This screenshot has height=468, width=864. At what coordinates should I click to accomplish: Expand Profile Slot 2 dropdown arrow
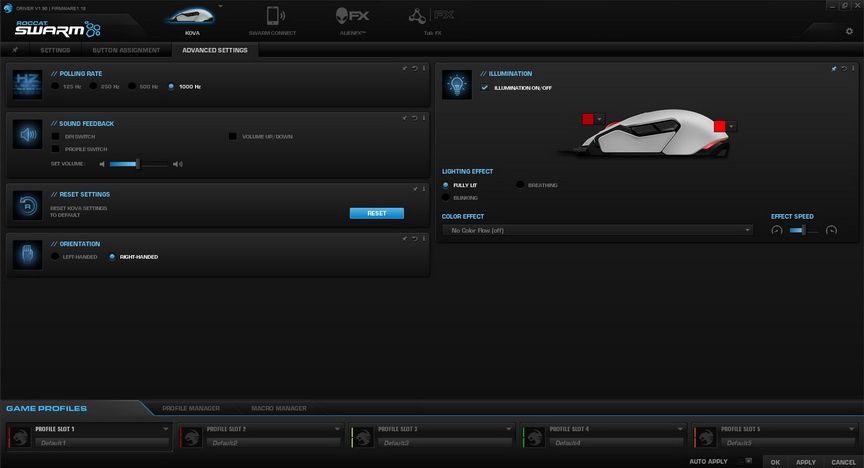[337, 429]
